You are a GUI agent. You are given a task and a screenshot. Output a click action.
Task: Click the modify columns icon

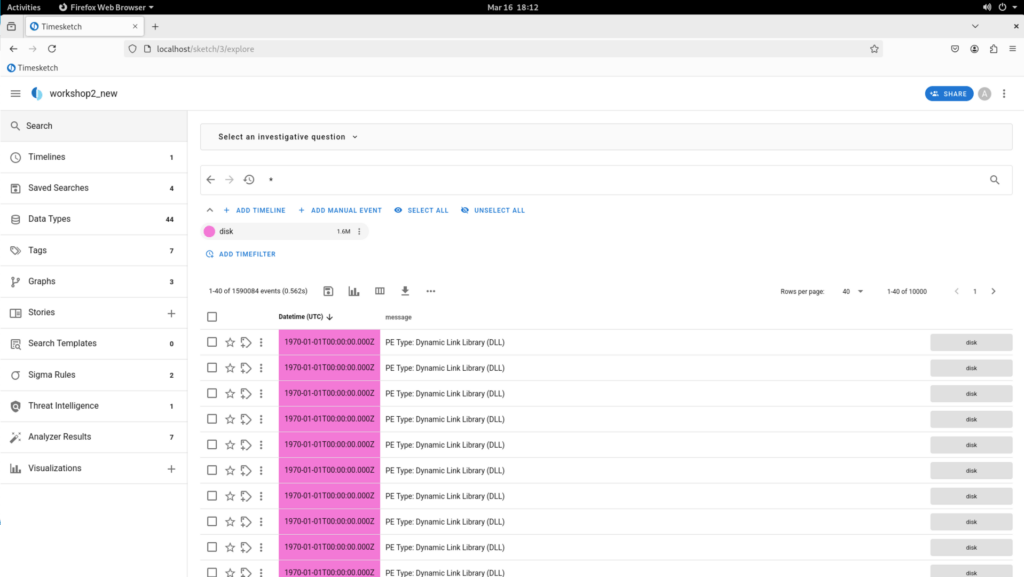pos(380,291)
